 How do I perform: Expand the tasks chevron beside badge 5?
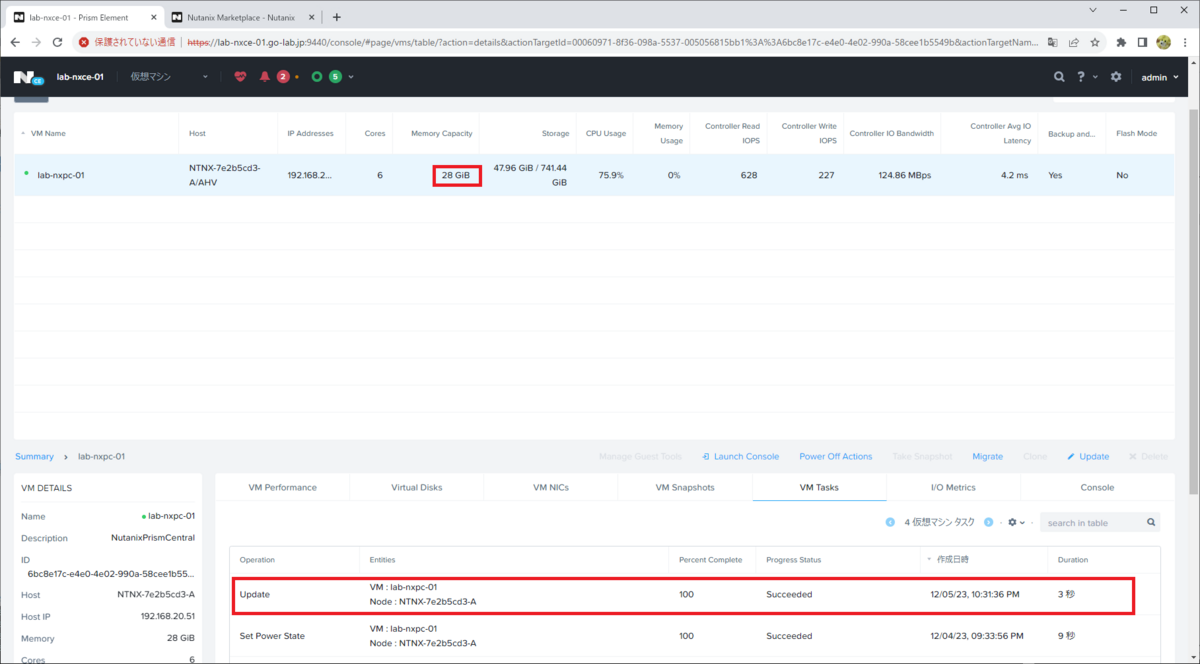click(351, 77)
